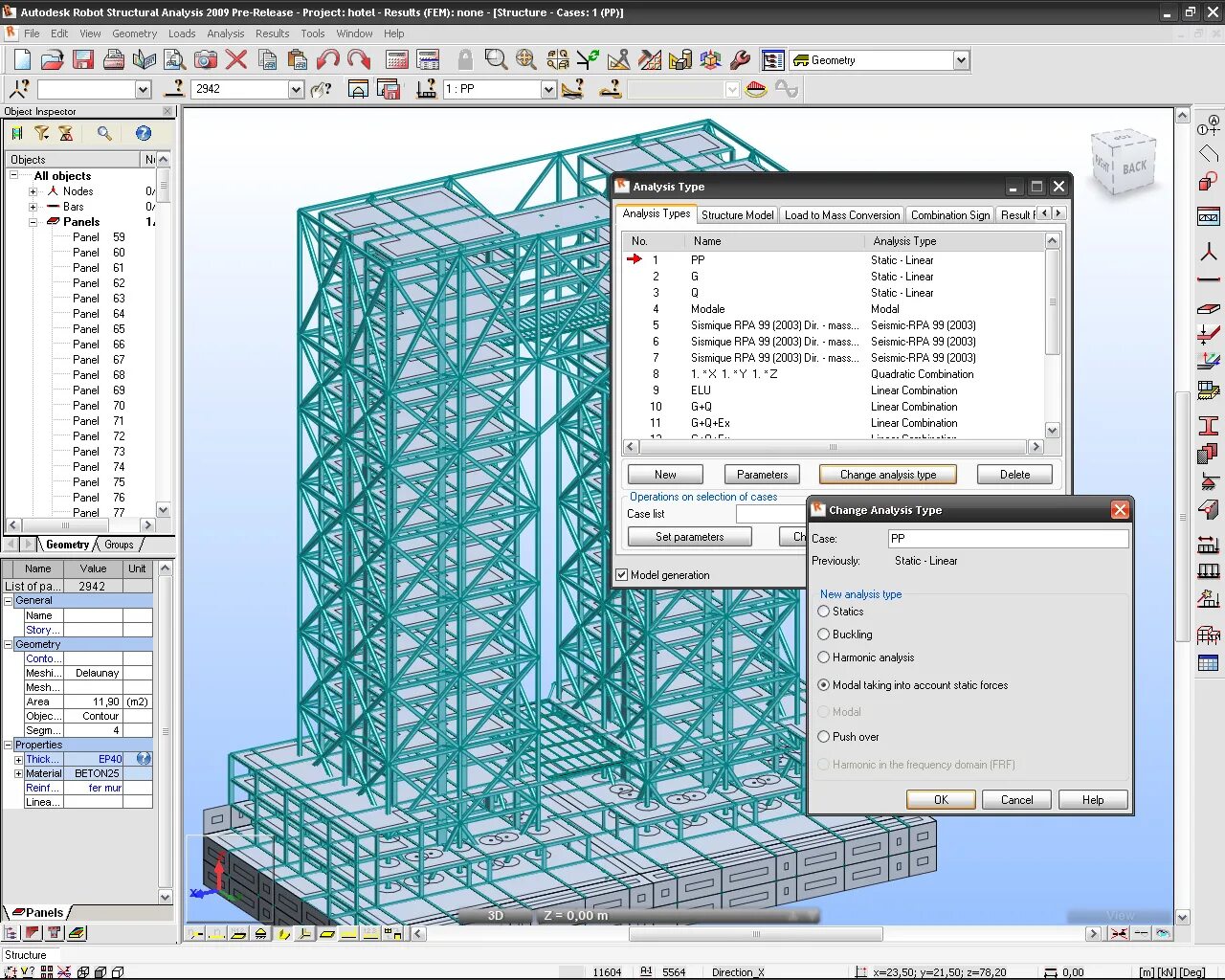Screen dimensions: 1225x980
Task: Open a project with the folder icon
Action: (53, 59)
